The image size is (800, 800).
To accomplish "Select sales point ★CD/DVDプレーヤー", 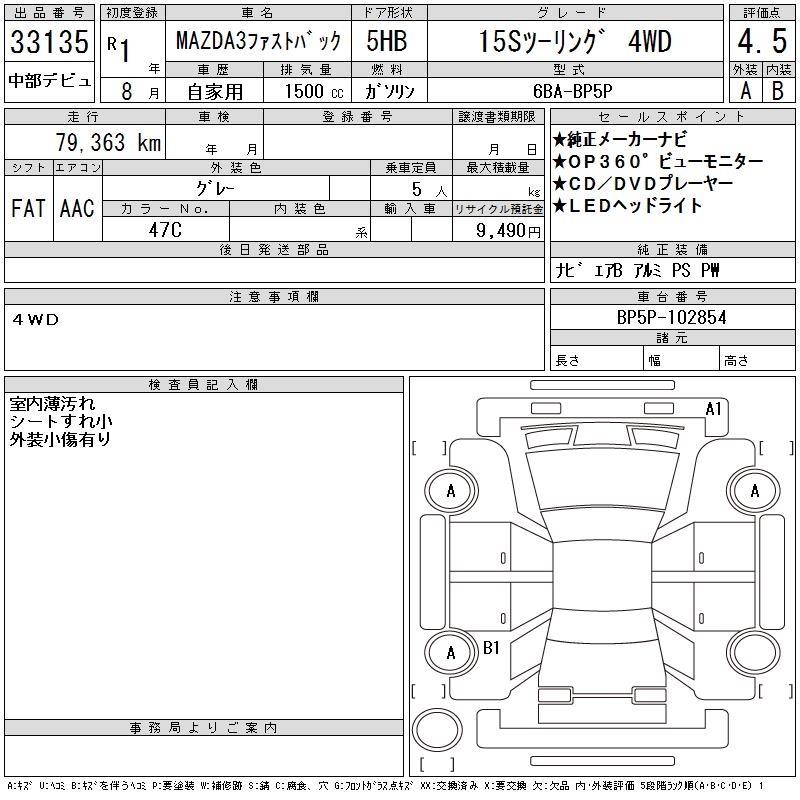I will 643,183.
